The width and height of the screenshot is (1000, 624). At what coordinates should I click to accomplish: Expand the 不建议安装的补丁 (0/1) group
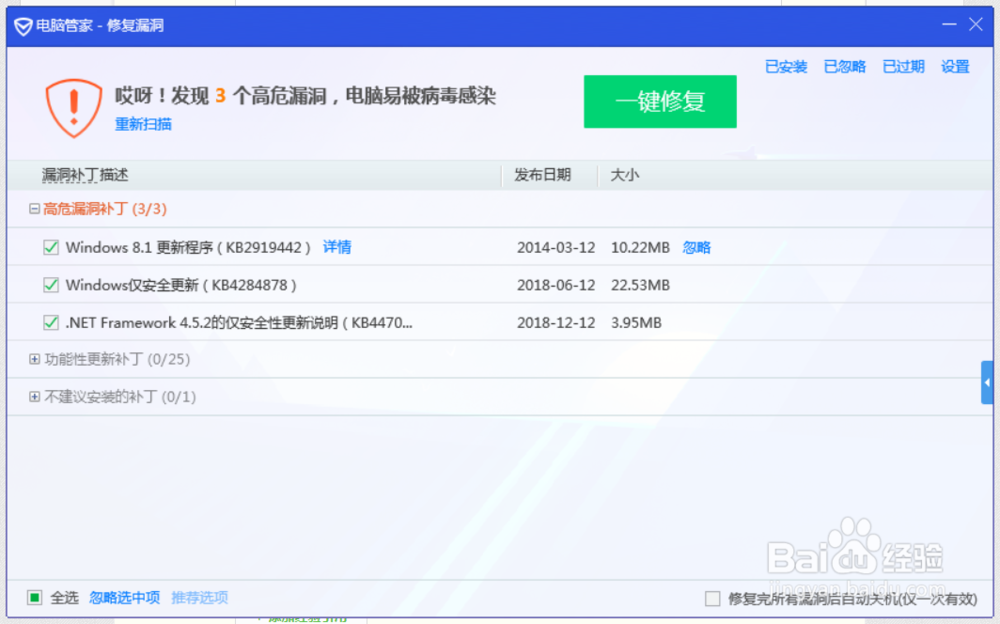tap(34, 397)
